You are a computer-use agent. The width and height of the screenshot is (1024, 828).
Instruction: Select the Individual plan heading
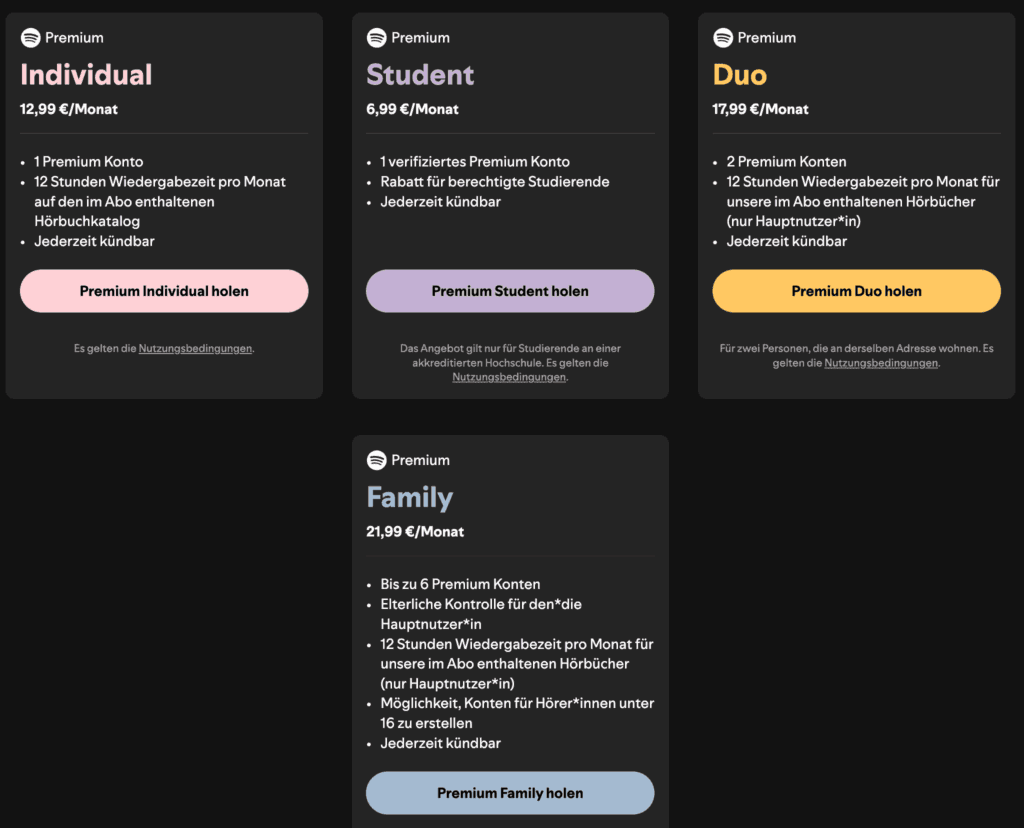coord(85,74)
